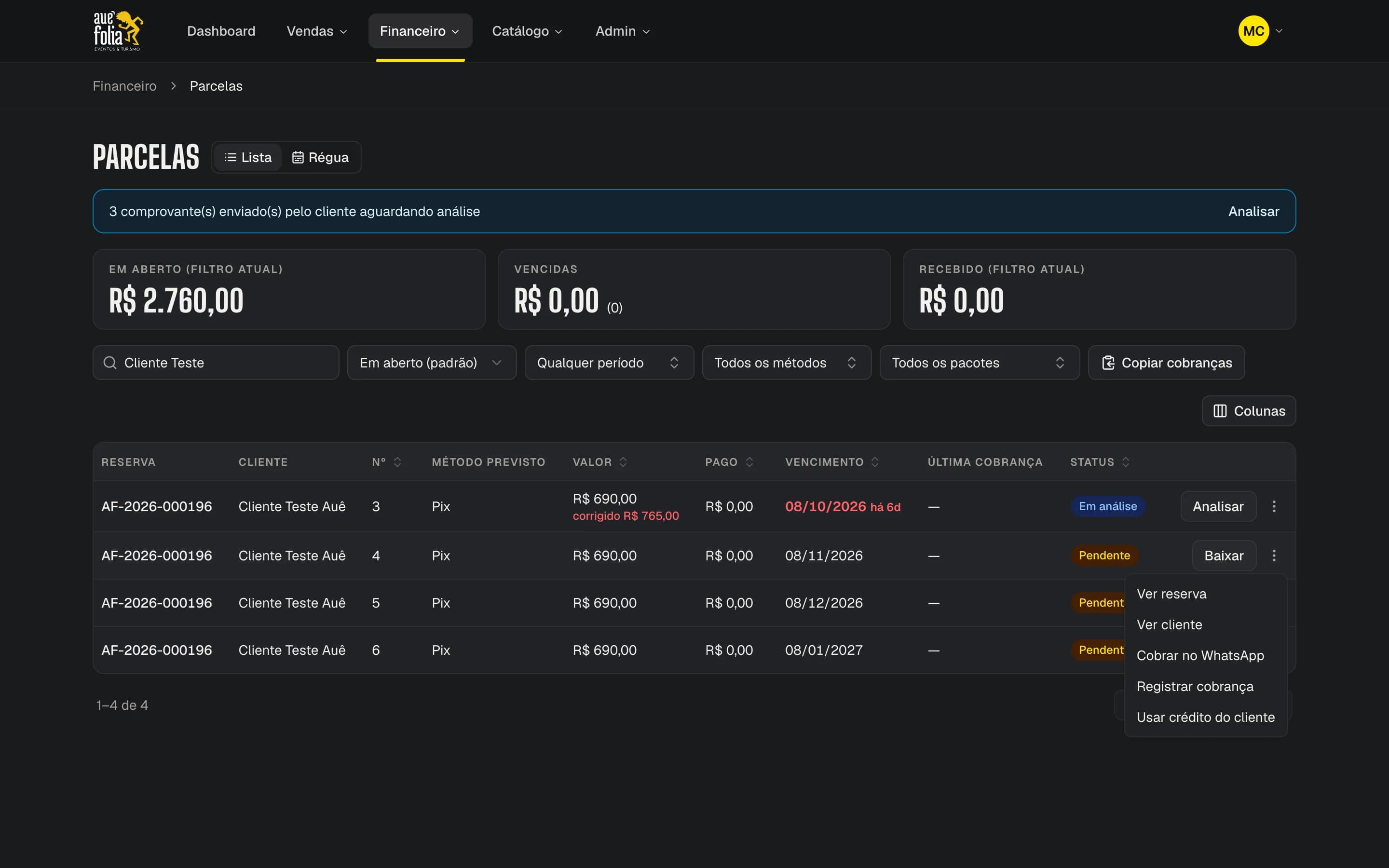1389x868 pixels.
Task: Sort table by Pago column
Action: pyautogui.click(x=729, y=462)
